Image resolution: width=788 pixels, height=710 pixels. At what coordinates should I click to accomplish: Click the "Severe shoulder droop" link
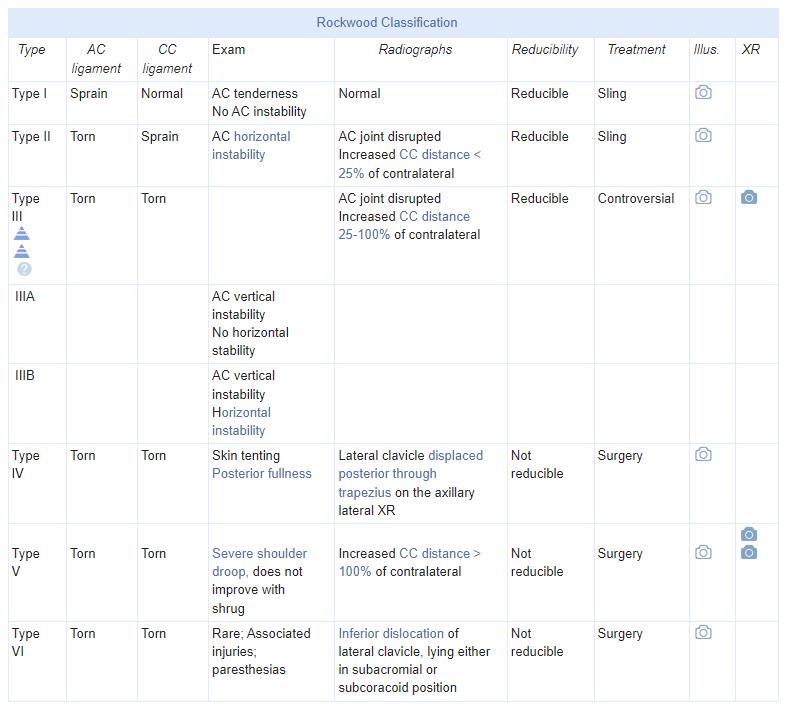pyautogui.click(x=259, y=562)
